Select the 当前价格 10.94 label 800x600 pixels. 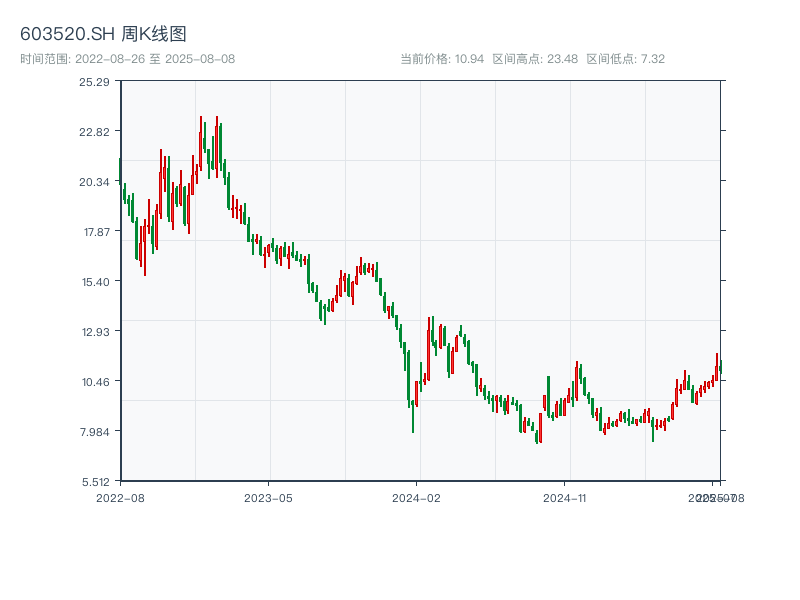click(x=442, y=59)
